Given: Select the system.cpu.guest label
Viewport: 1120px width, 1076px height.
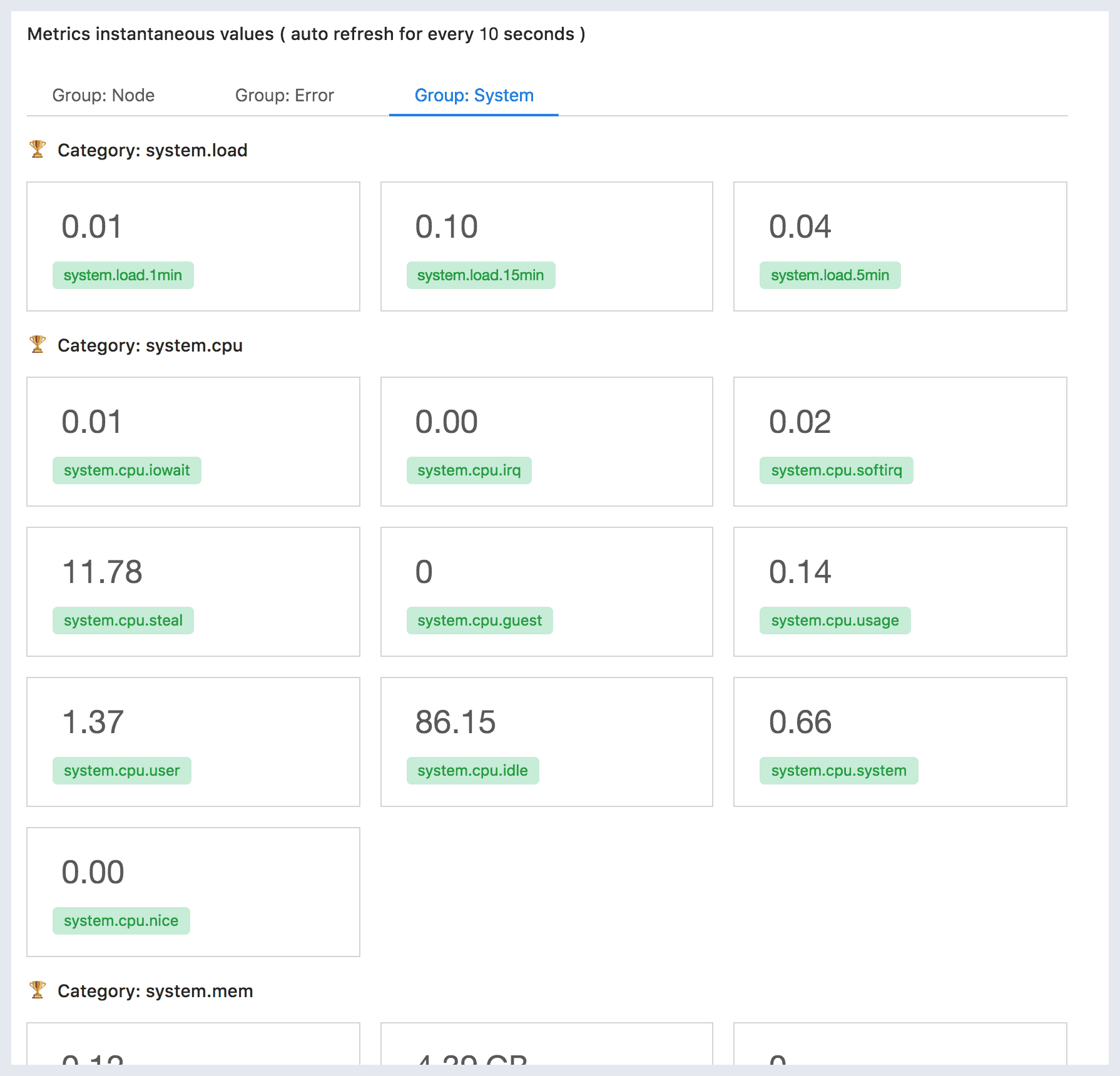Looking at the screenshot, I should click(479, 621).
